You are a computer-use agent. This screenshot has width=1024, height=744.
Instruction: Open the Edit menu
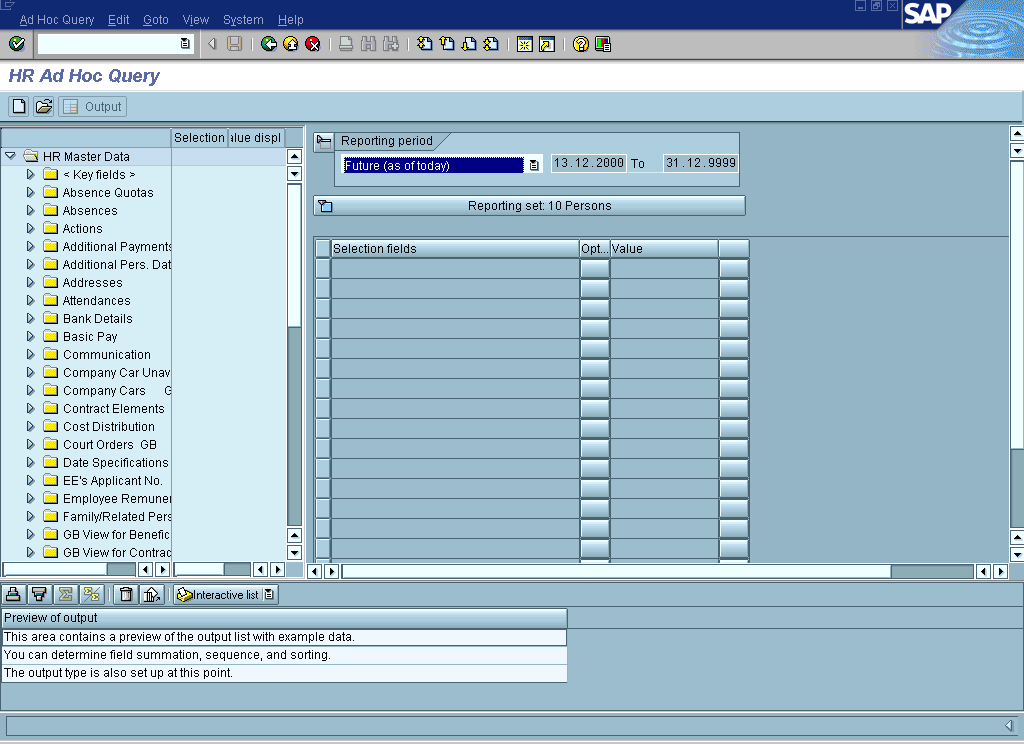118,20
